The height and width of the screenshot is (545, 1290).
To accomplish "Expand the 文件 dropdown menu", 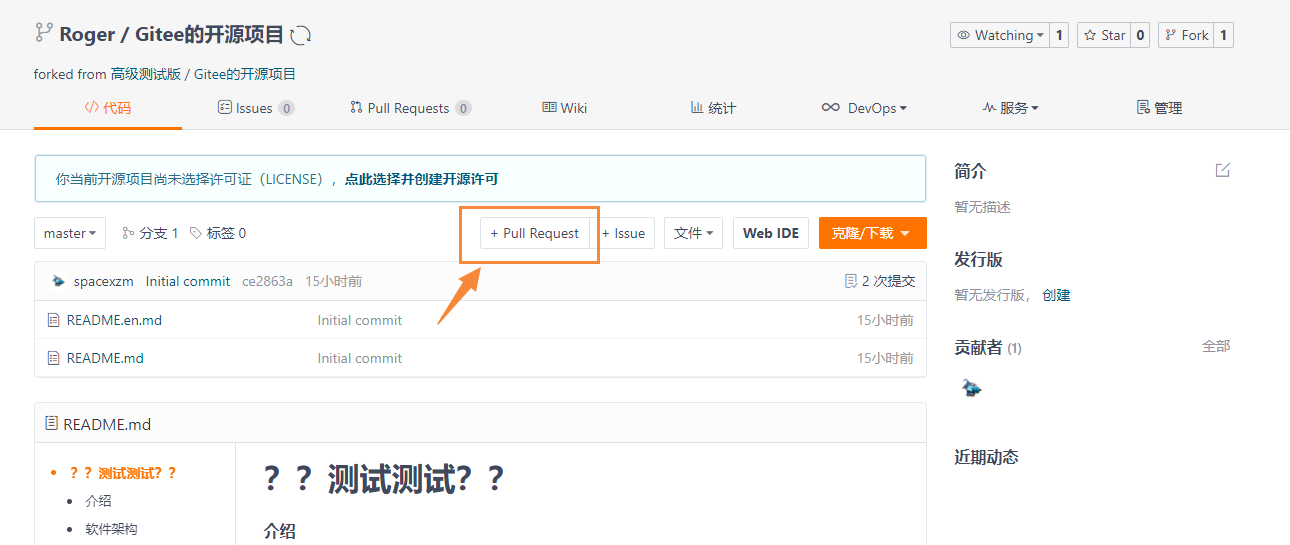I will (693, 233).
